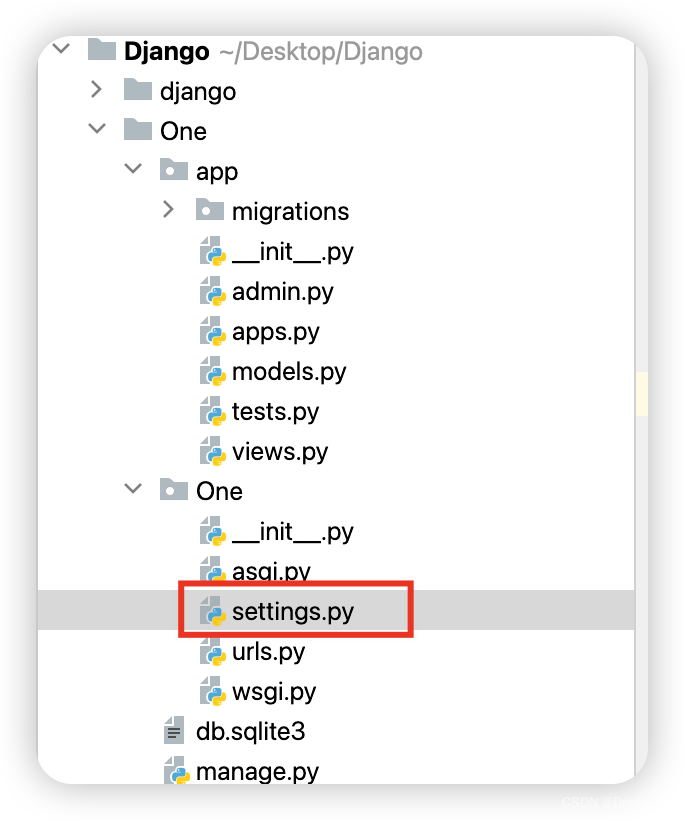Click the views.py Python icon
This screenshot has width=684, height=820.
213,451
